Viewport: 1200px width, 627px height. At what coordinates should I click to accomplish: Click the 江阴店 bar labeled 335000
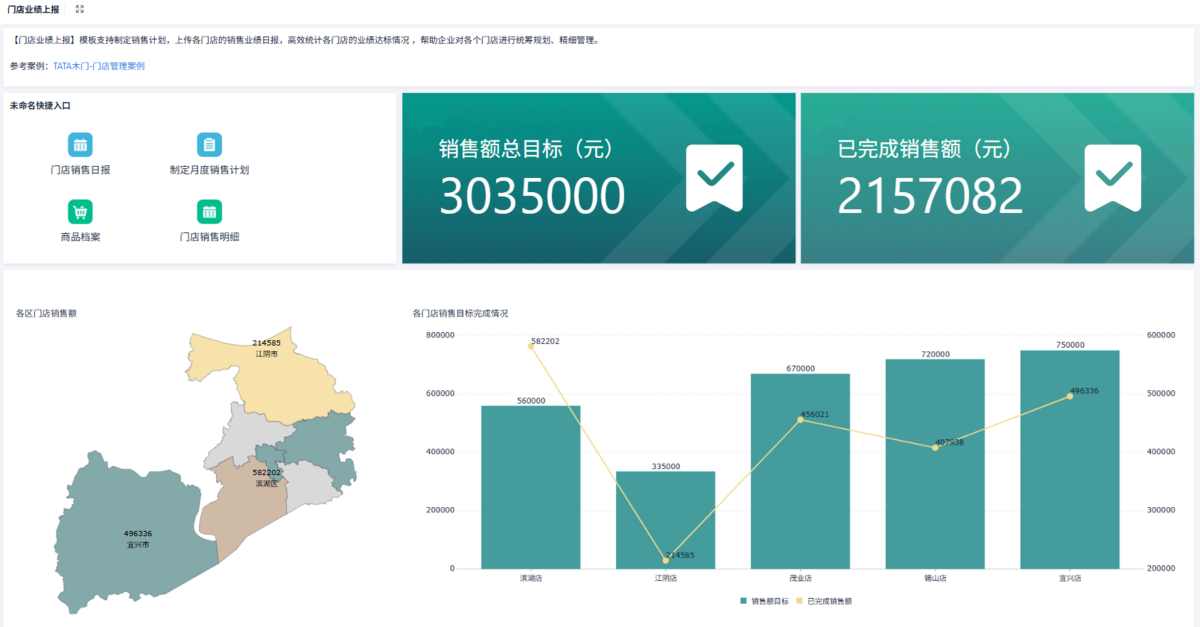click(x=665, y=520)
